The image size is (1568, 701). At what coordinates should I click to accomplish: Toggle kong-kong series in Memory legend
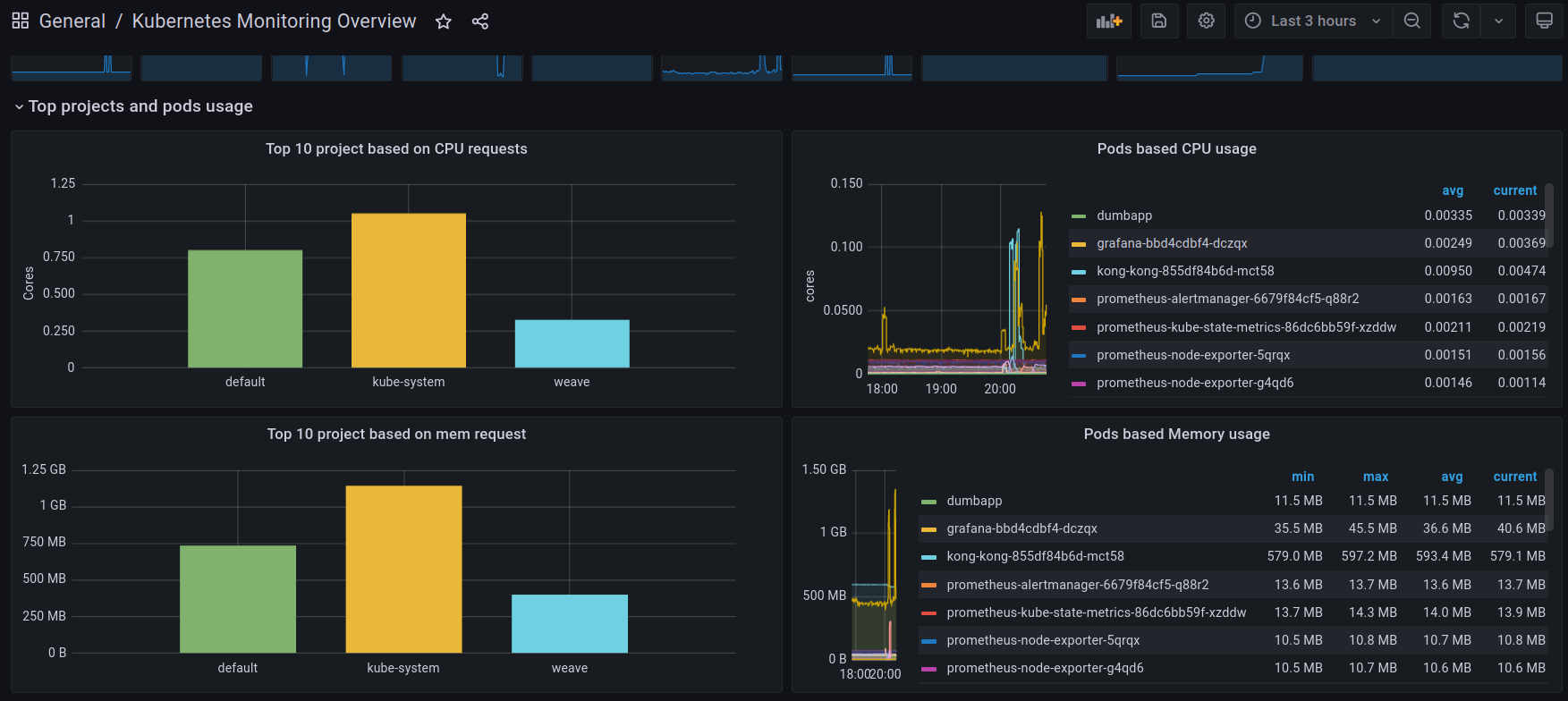point(1035,556)
